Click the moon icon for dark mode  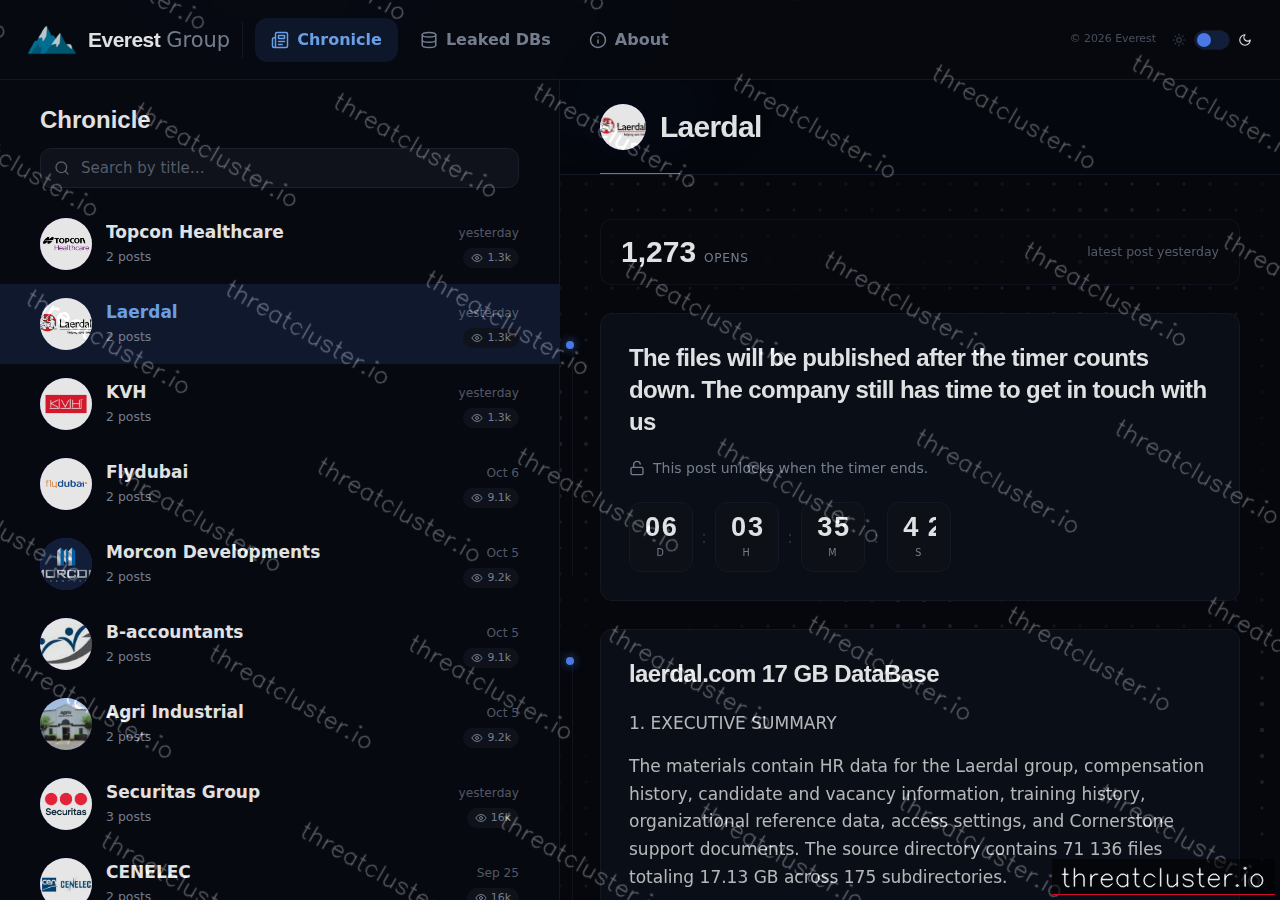click(1245, 40)
